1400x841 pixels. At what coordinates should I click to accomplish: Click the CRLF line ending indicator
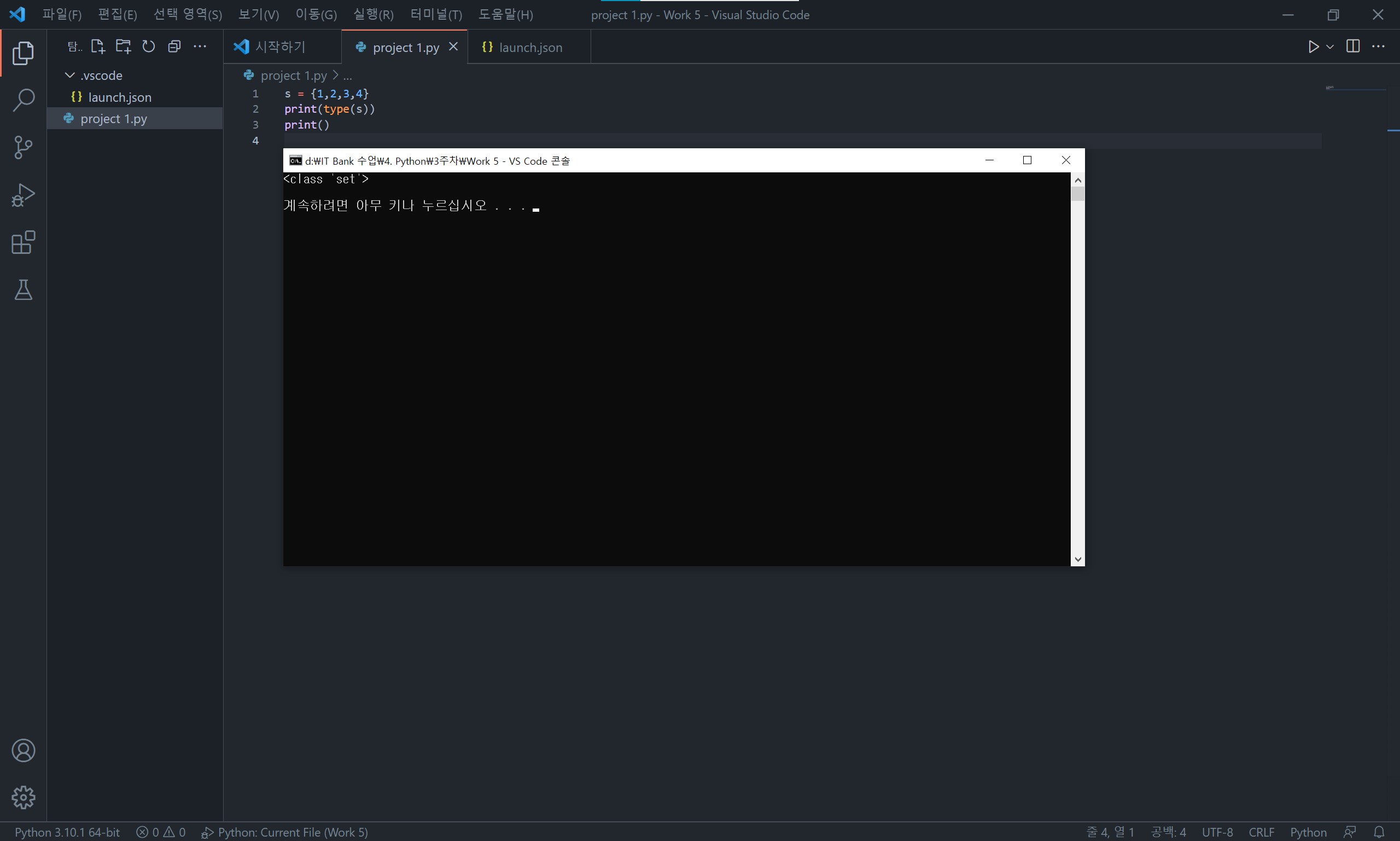point(1261,832)
